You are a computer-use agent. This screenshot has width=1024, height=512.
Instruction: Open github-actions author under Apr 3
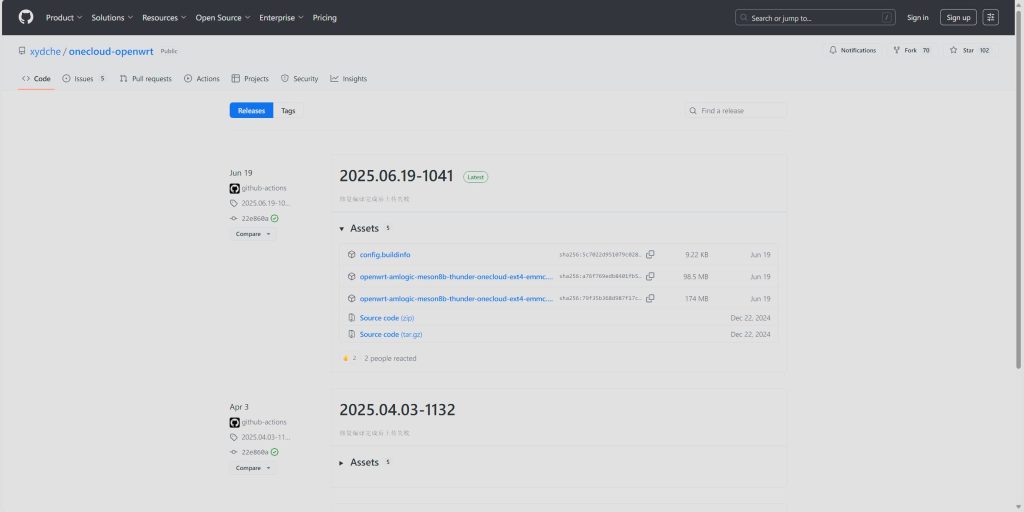click(264, 422)
